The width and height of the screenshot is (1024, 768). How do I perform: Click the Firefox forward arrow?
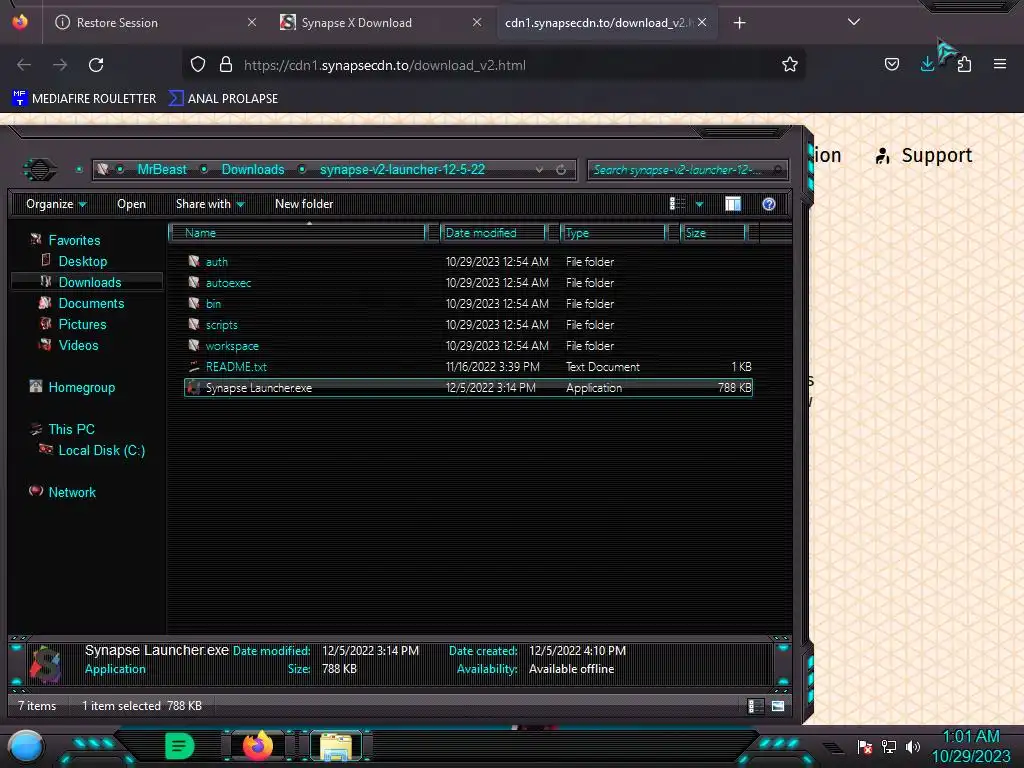[60, 65]
